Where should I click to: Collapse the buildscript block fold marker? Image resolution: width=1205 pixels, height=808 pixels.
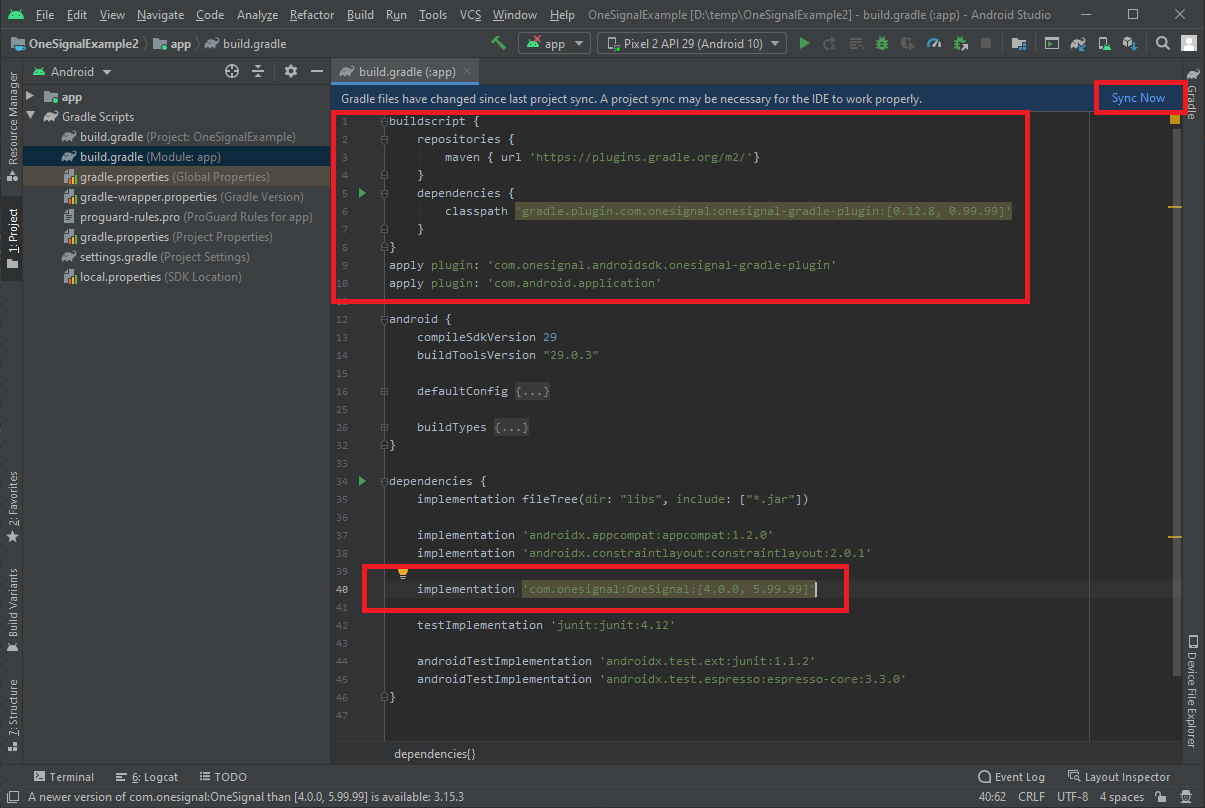pos(384,121)
